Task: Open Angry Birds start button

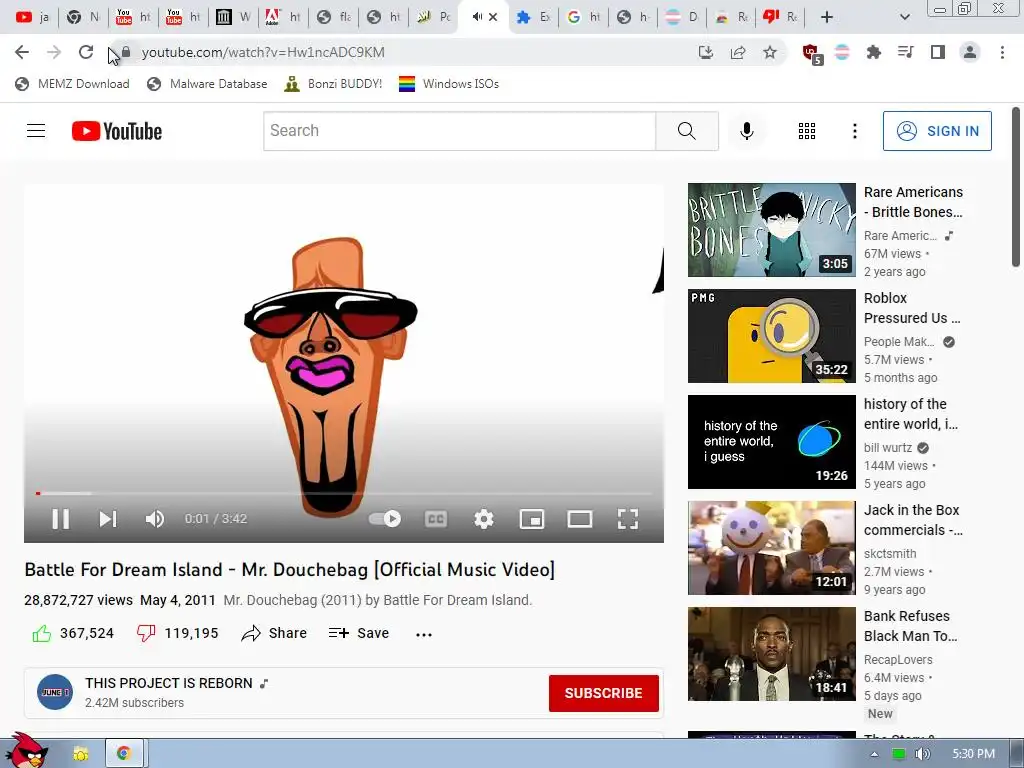Action: (x=25, y=751)
